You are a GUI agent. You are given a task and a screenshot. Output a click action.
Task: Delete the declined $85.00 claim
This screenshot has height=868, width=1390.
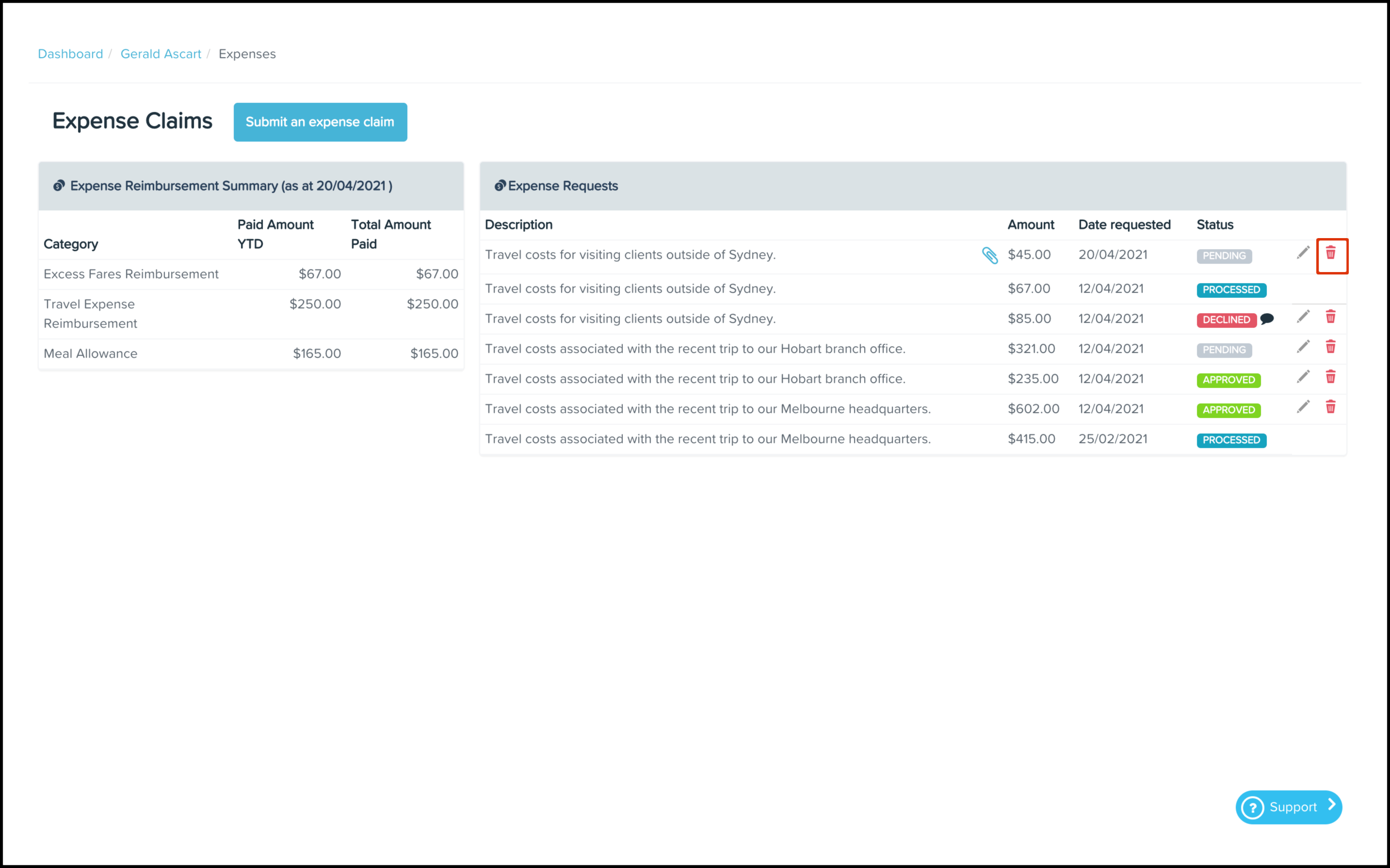point(1330,317)
